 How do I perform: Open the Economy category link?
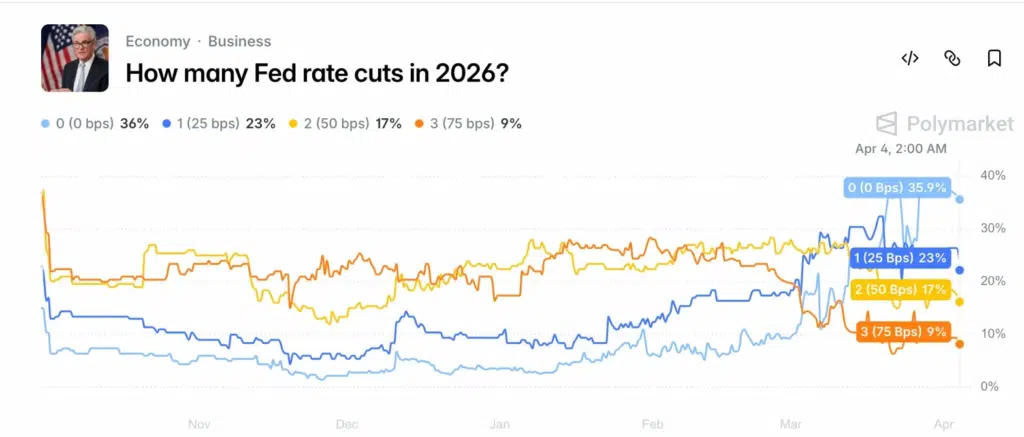(x=158, y=41)
